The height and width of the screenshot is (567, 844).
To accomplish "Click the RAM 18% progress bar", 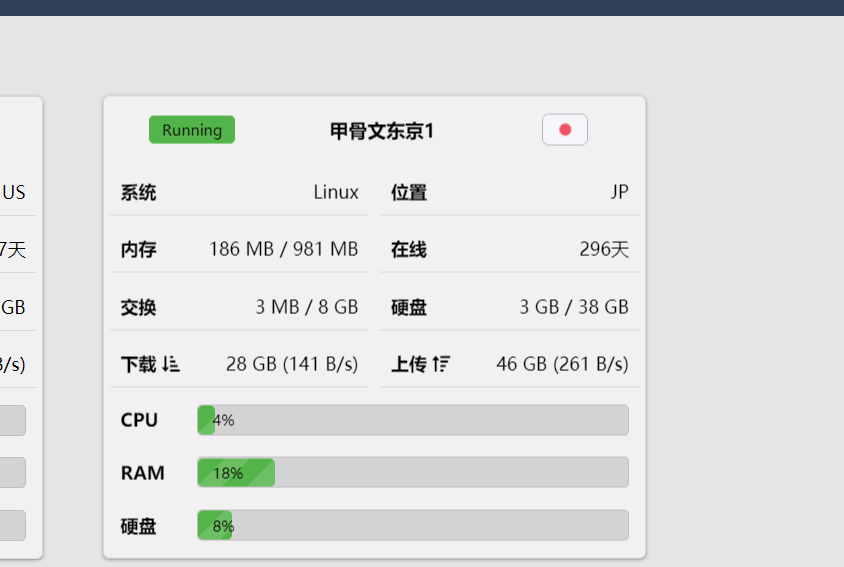I will (413, 472).
